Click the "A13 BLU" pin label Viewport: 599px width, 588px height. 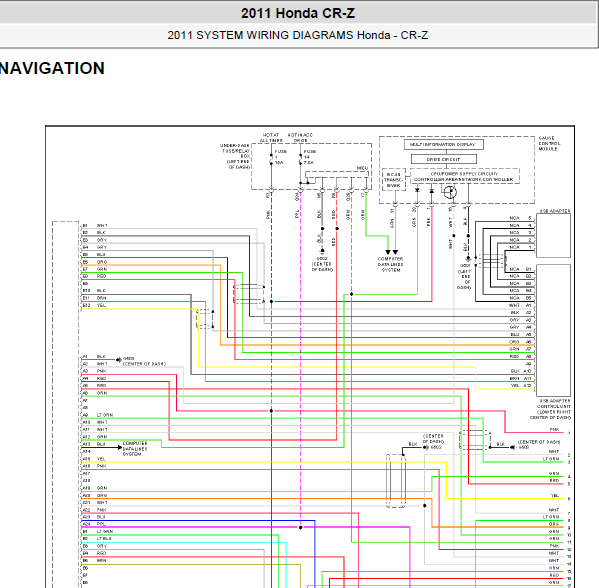[x=94, y=444]
